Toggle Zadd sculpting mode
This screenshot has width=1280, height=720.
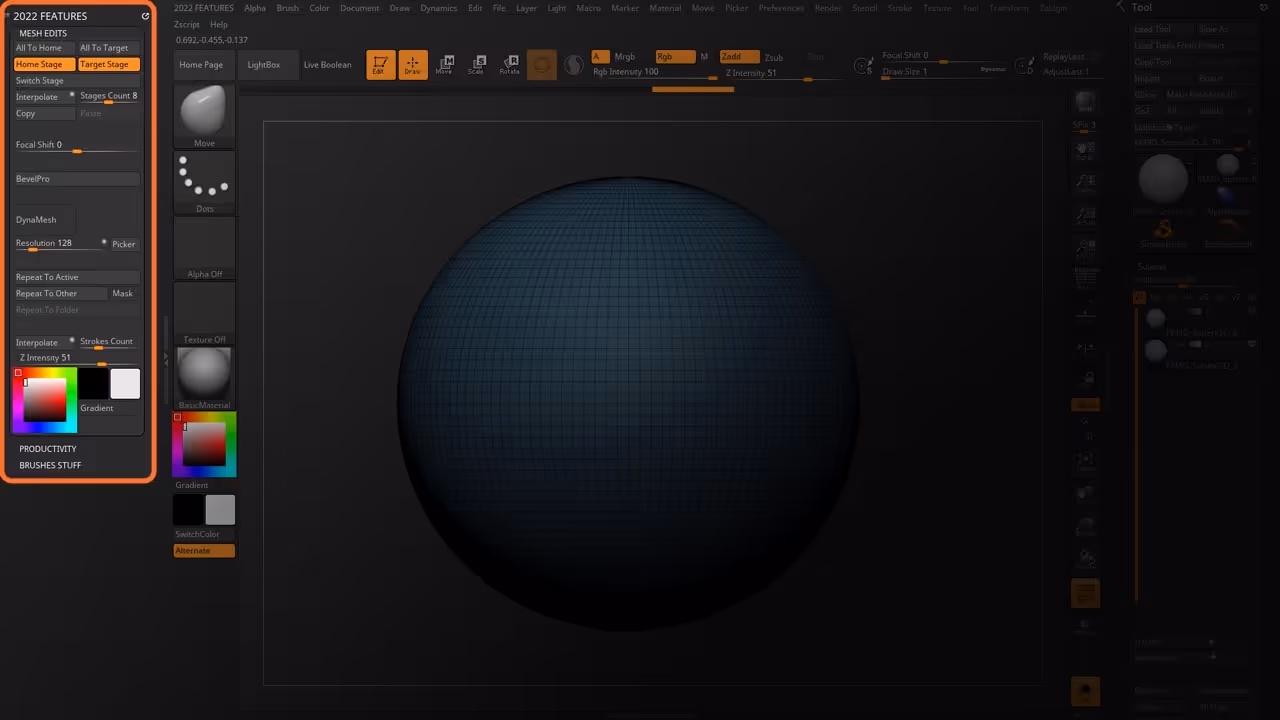pos(739,57)
